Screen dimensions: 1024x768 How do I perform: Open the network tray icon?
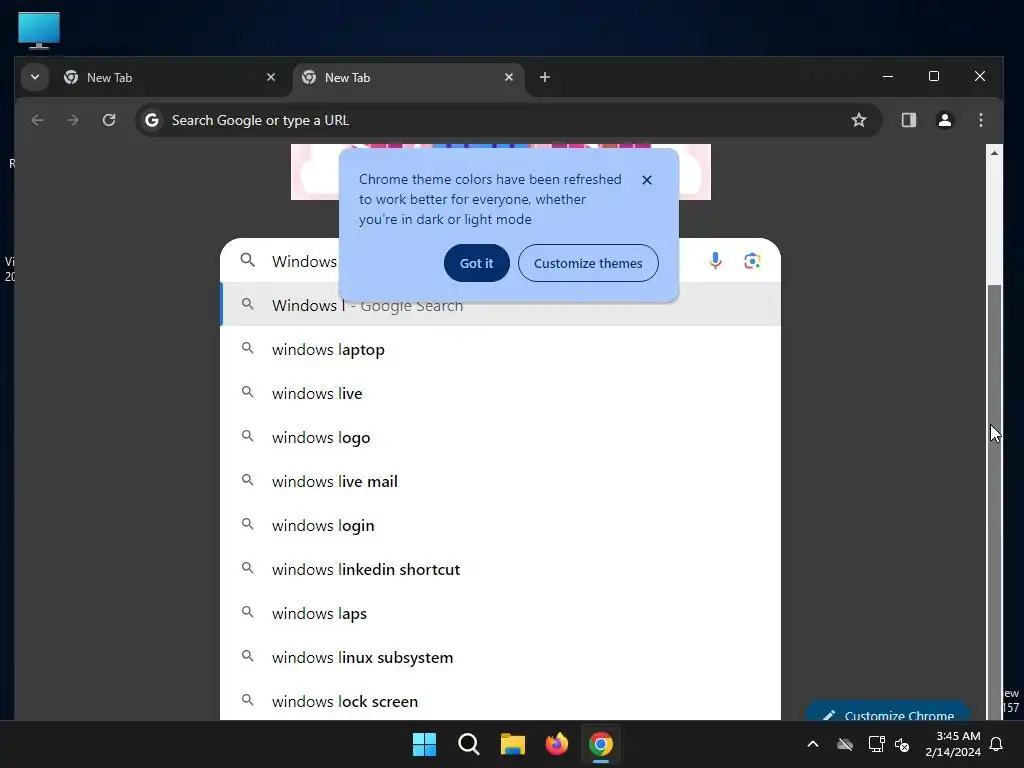[876, 744]
